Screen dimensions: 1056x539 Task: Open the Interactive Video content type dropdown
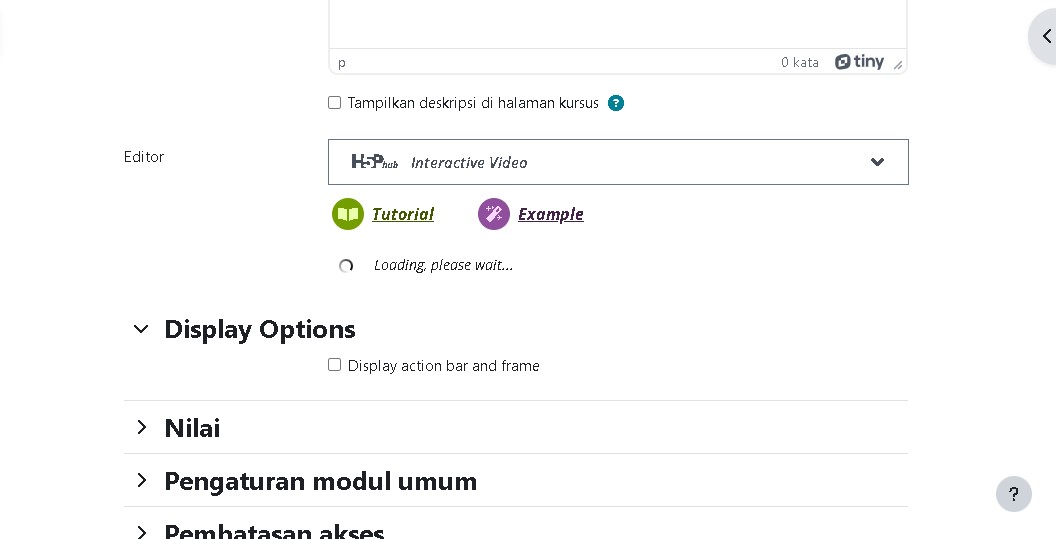point(618,162)
